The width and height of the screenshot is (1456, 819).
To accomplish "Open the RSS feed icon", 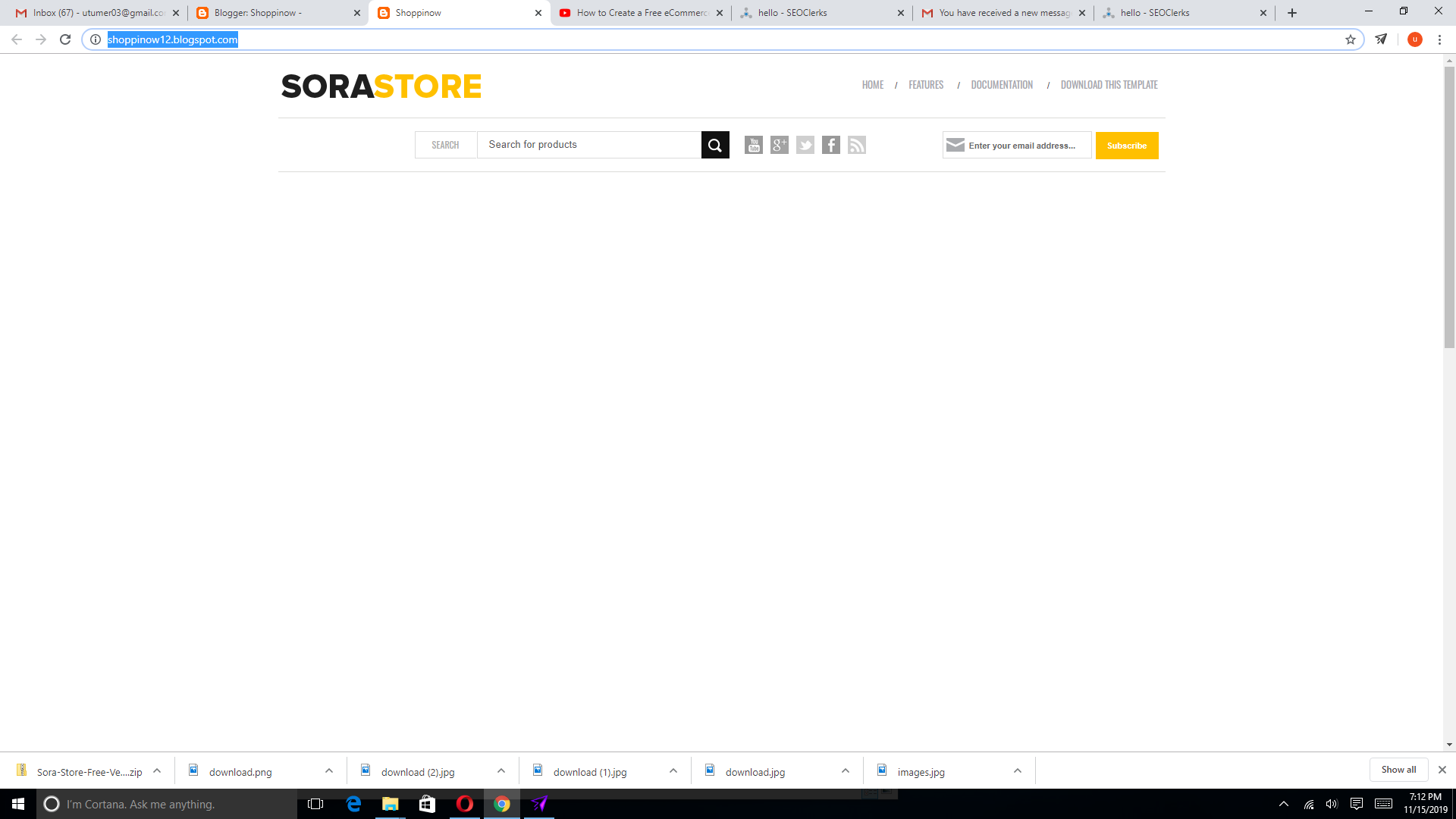I will point(857,145).
